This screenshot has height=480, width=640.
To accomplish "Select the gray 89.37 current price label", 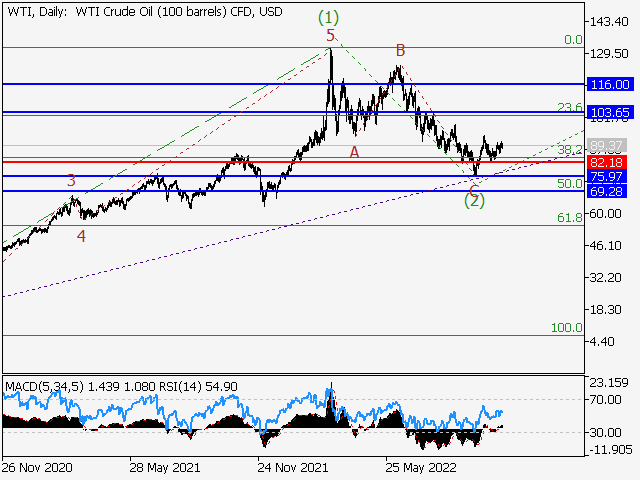I will click(x=607, y=145).
